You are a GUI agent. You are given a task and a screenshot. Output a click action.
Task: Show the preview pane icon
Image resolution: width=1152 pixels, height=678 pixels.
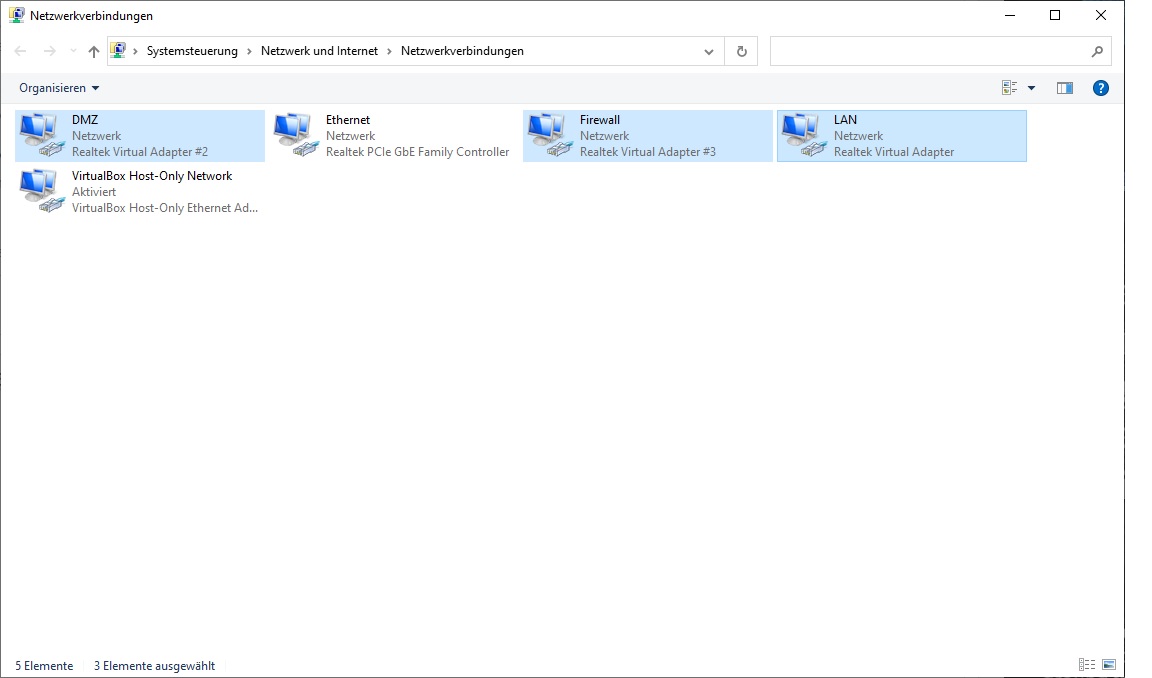[x=1065, y=88]
